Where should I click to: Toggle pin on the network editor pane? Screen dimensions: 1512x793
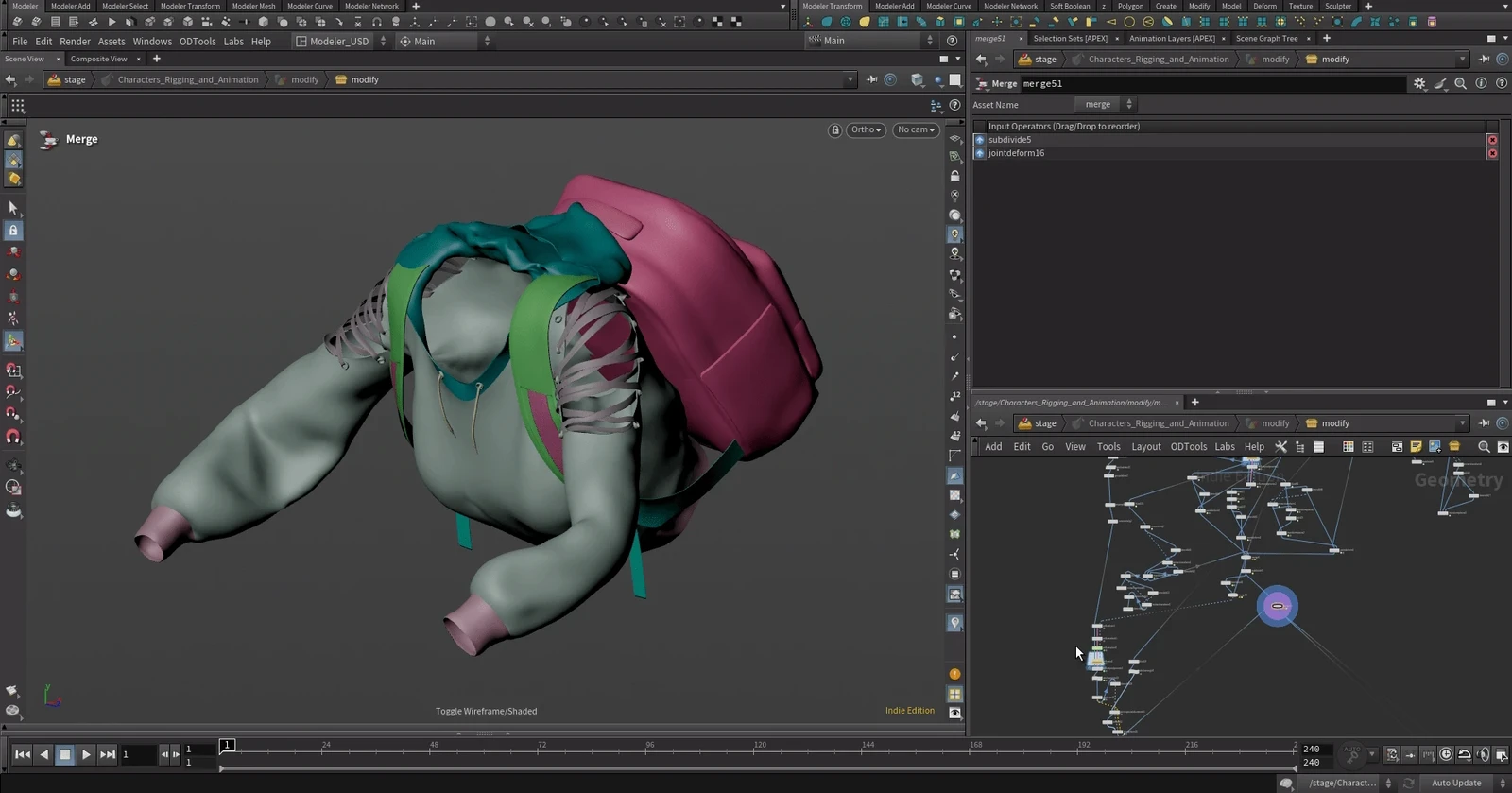pos(1484,423)
